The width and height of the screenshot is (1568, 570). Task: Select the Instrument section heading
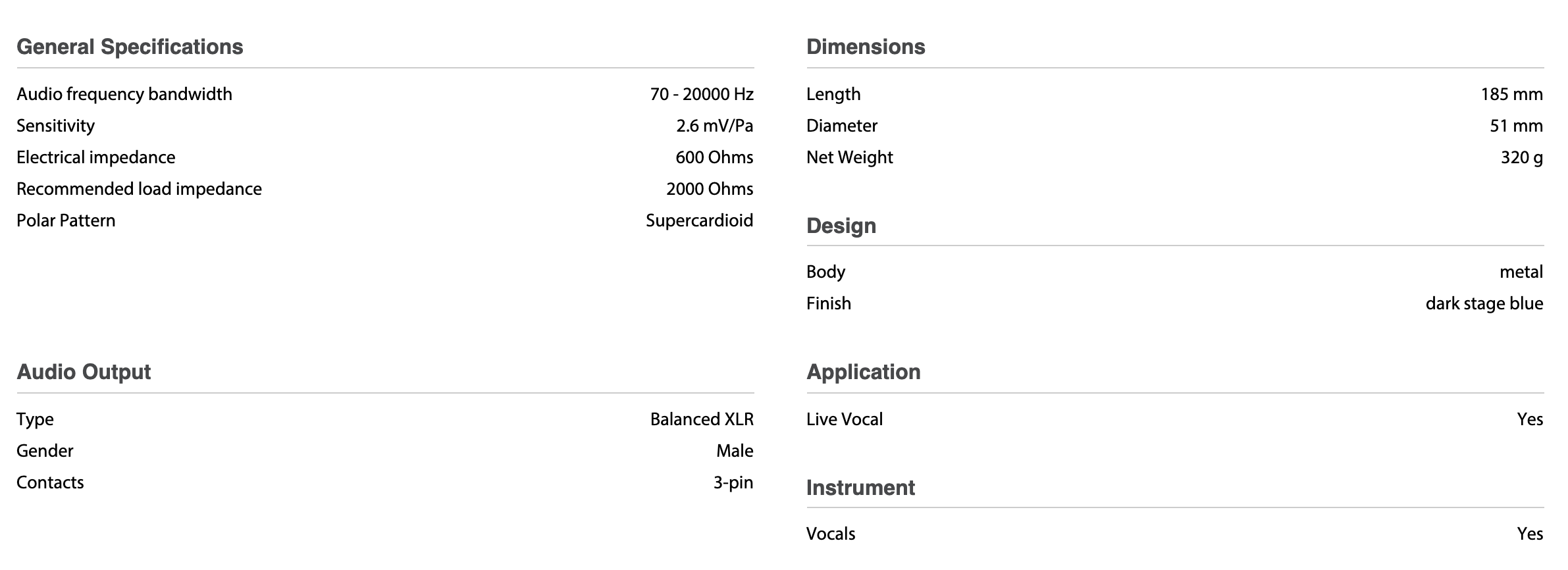pyautogui.click(x=860, y=488)
